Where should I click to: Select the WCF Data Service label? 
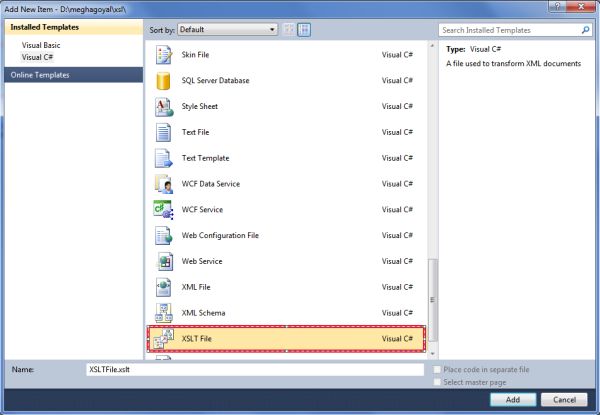point(211,184)
